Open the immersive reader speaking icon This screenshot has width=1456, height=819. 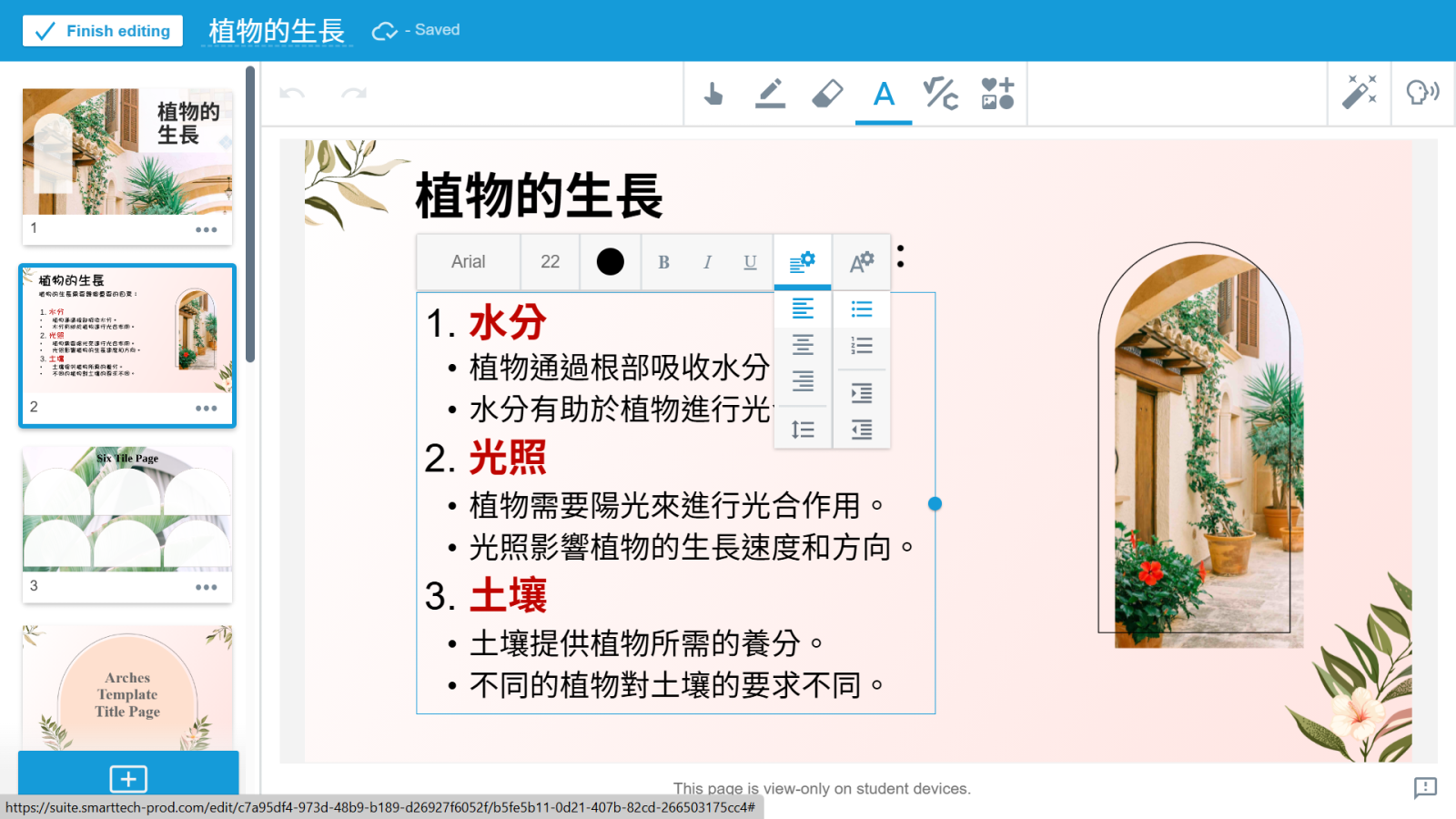1422,92
